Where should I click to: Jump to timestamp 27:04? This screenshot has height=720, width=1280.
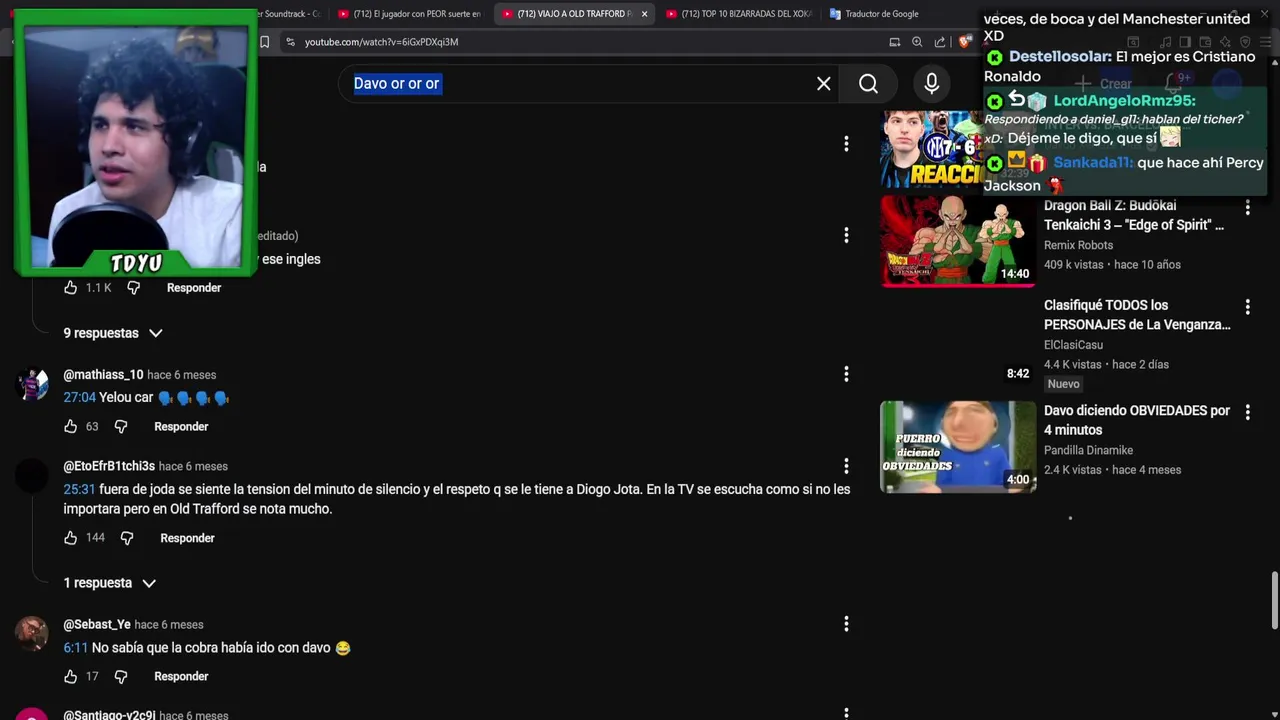tap(79, 398)
